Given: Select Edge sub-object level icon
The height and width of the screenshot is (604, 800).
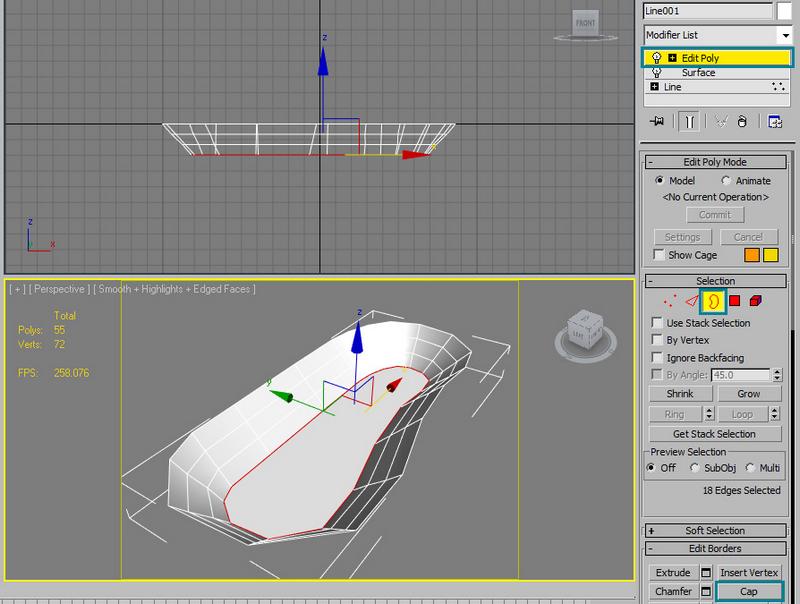Looking at the screenshot, I should pos(690,300).
